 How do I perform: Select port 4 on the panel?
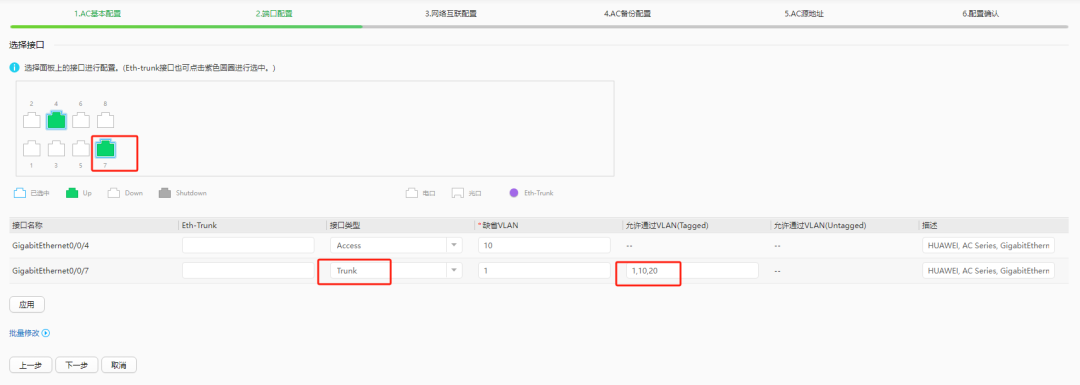click(56, 121)
